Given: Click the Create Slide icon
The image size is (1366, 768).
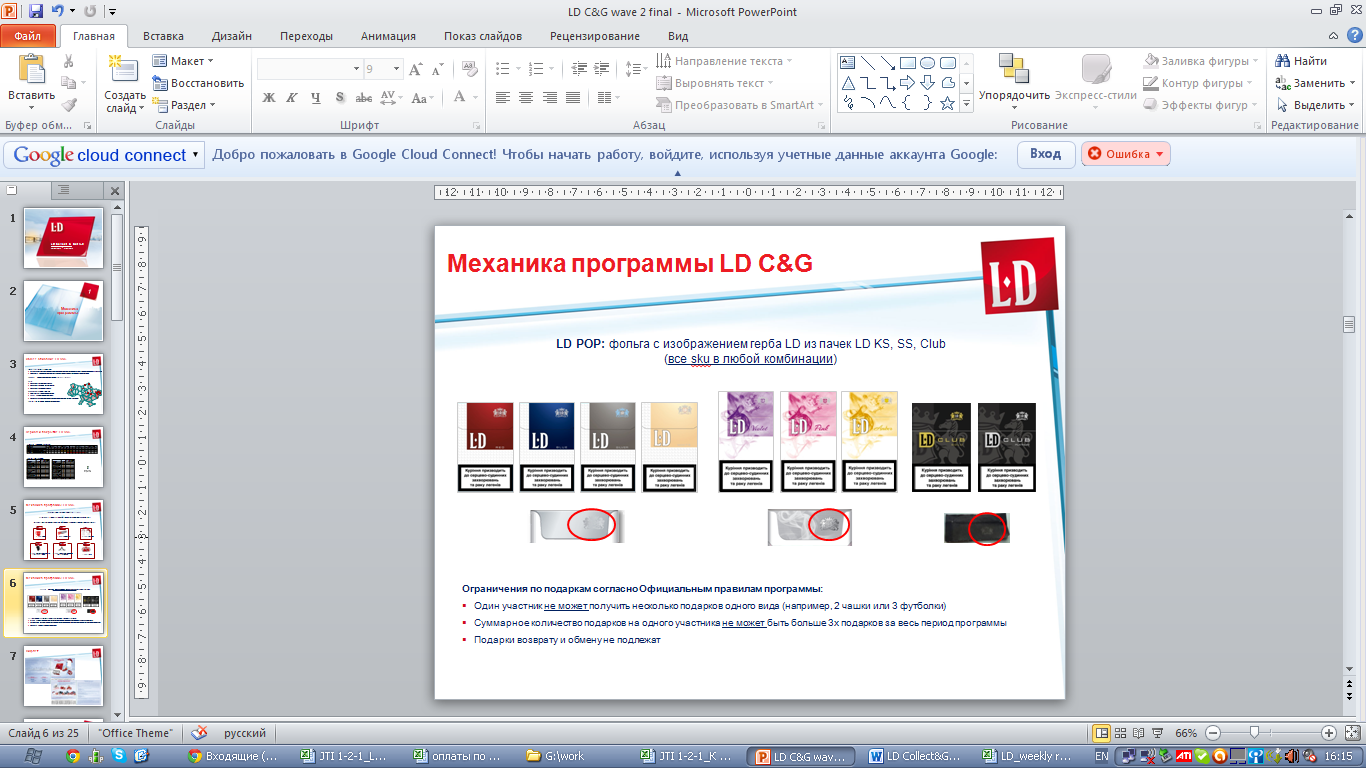Looking at the screenshot, I should [124, 69].
